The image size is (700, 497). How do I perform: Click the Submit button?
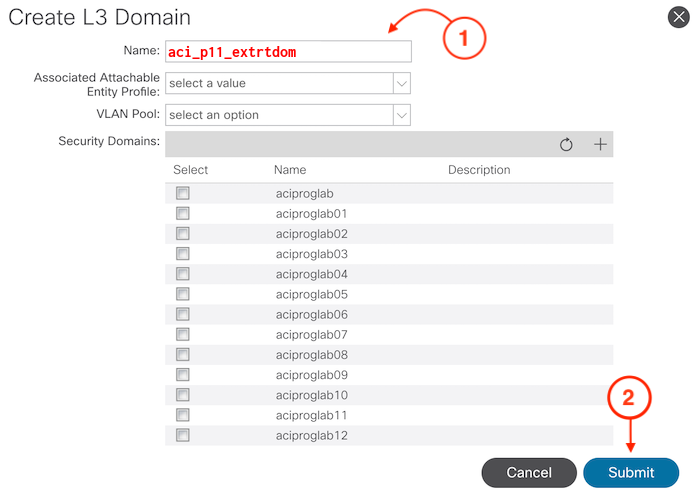click(x=630, y=472)
